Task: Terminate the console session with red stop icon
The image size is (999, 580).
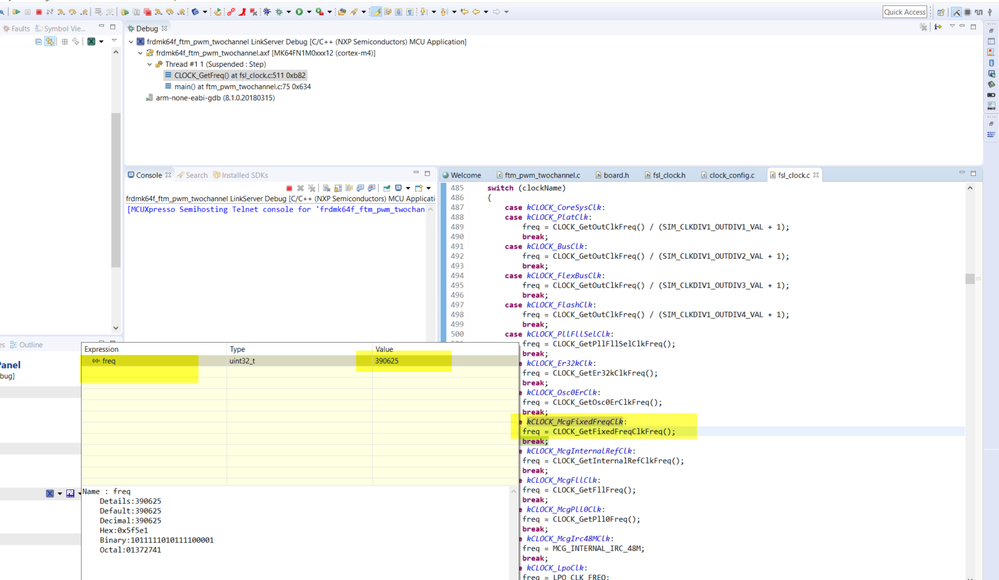Action: pyautogui.click(x=289, y=188)
